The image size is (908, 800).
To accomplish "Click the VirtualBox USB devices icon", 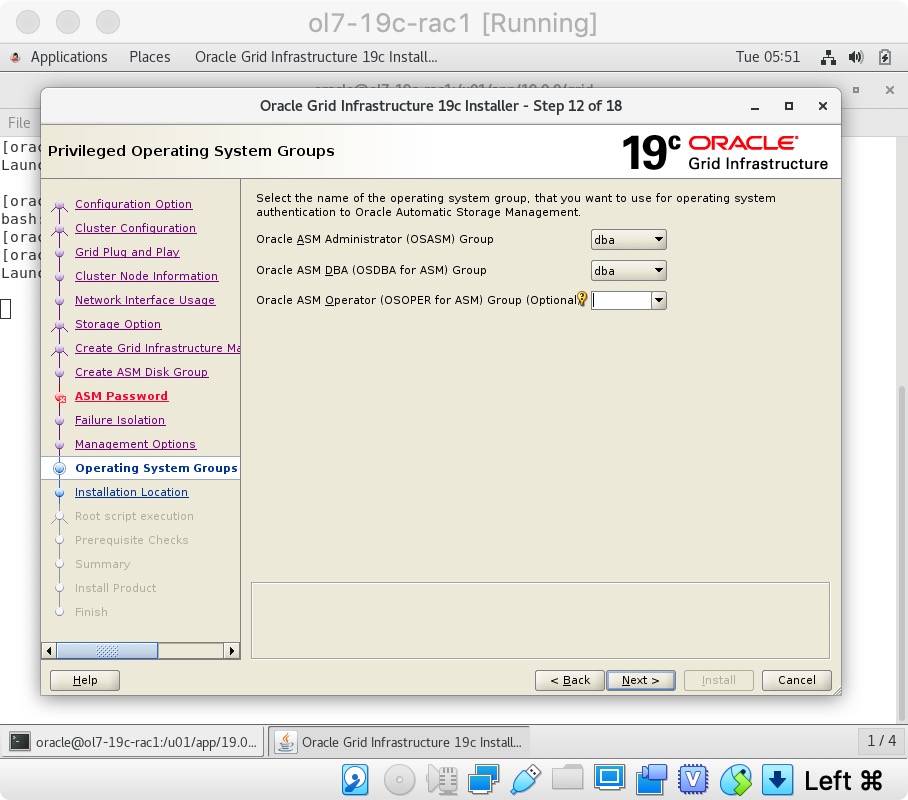I will click(526, 780).
